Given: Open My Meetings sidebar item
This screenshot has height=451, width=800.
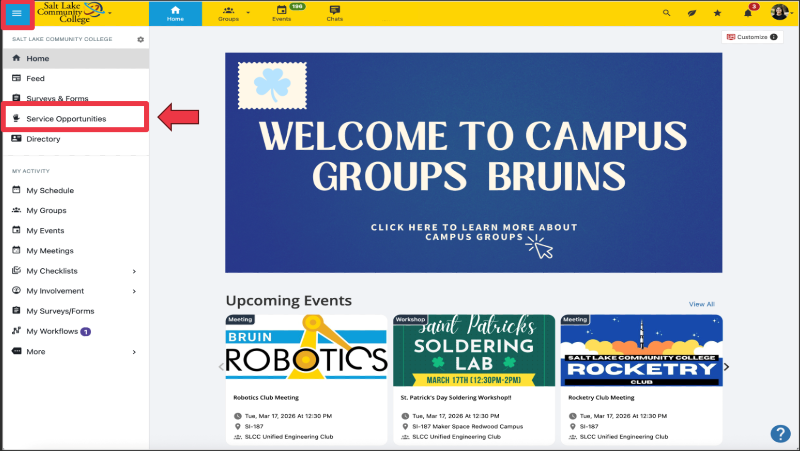Looking at the screenshot, I should [76, 250].
